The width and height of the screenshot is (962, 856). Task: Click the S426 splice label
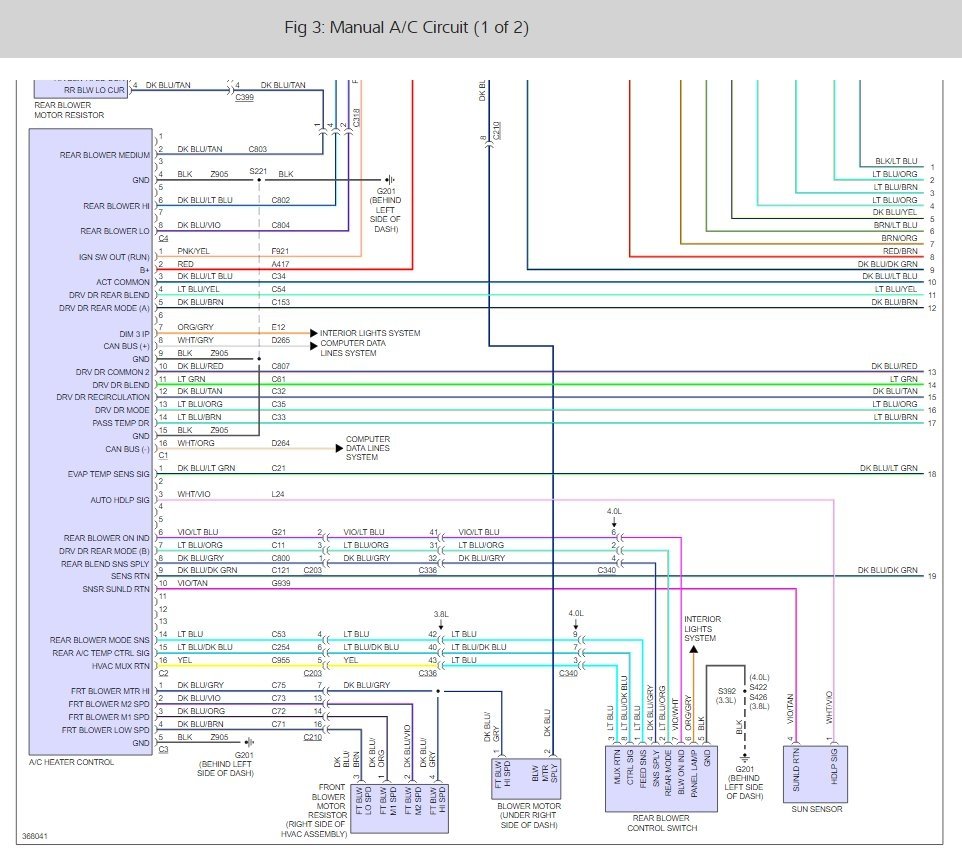[x=758, y=697]
